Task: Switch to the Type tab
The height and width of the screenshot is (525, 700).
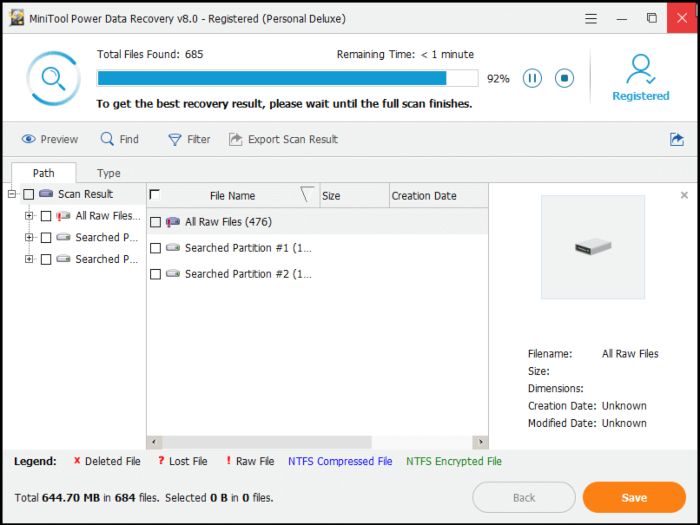Action: point(108,173)
